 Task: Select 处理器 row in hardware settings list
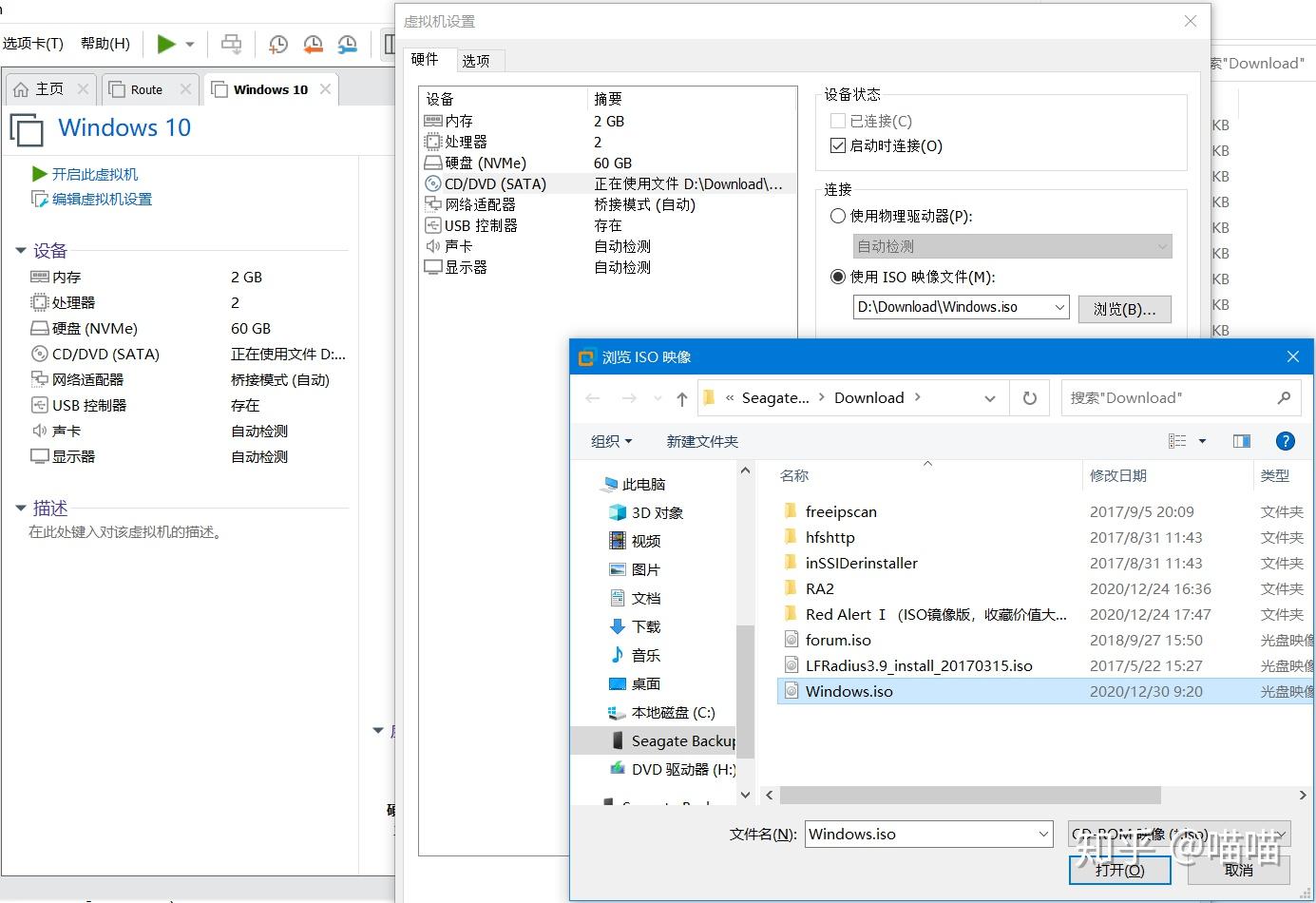point(607,142)
